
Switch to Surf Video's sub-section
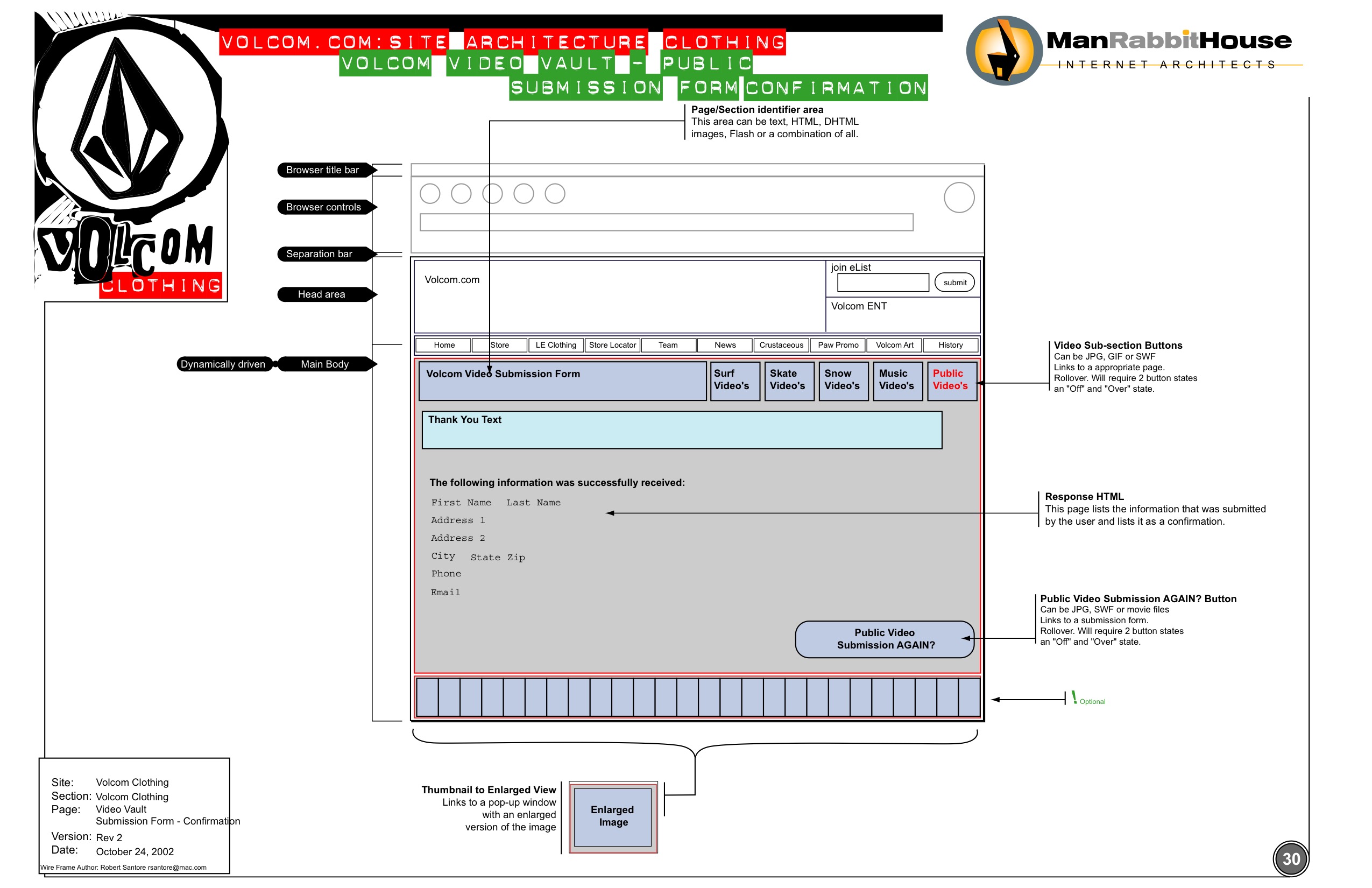(x=734, y=380)
